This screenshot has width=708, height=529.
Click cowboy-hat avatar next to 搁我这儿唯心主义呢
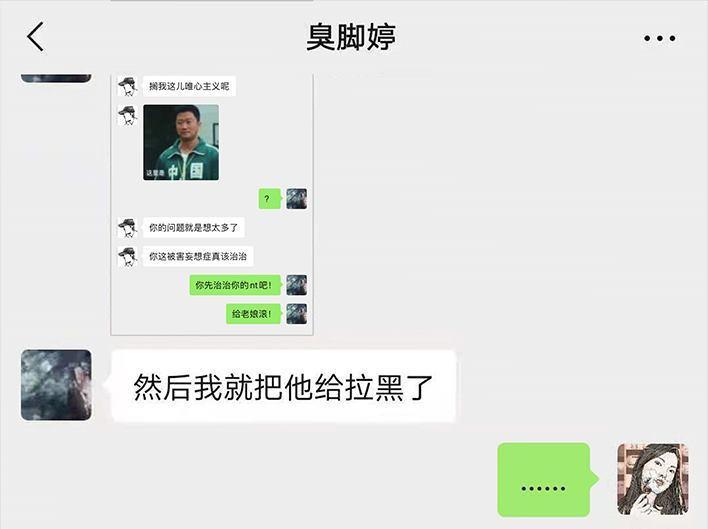coord(128,86)
